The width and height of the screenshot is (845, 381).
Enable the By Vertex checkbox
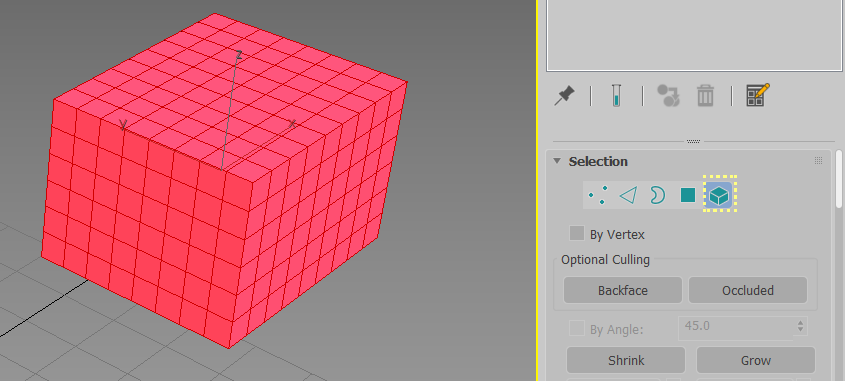click(x=577, y=233)
